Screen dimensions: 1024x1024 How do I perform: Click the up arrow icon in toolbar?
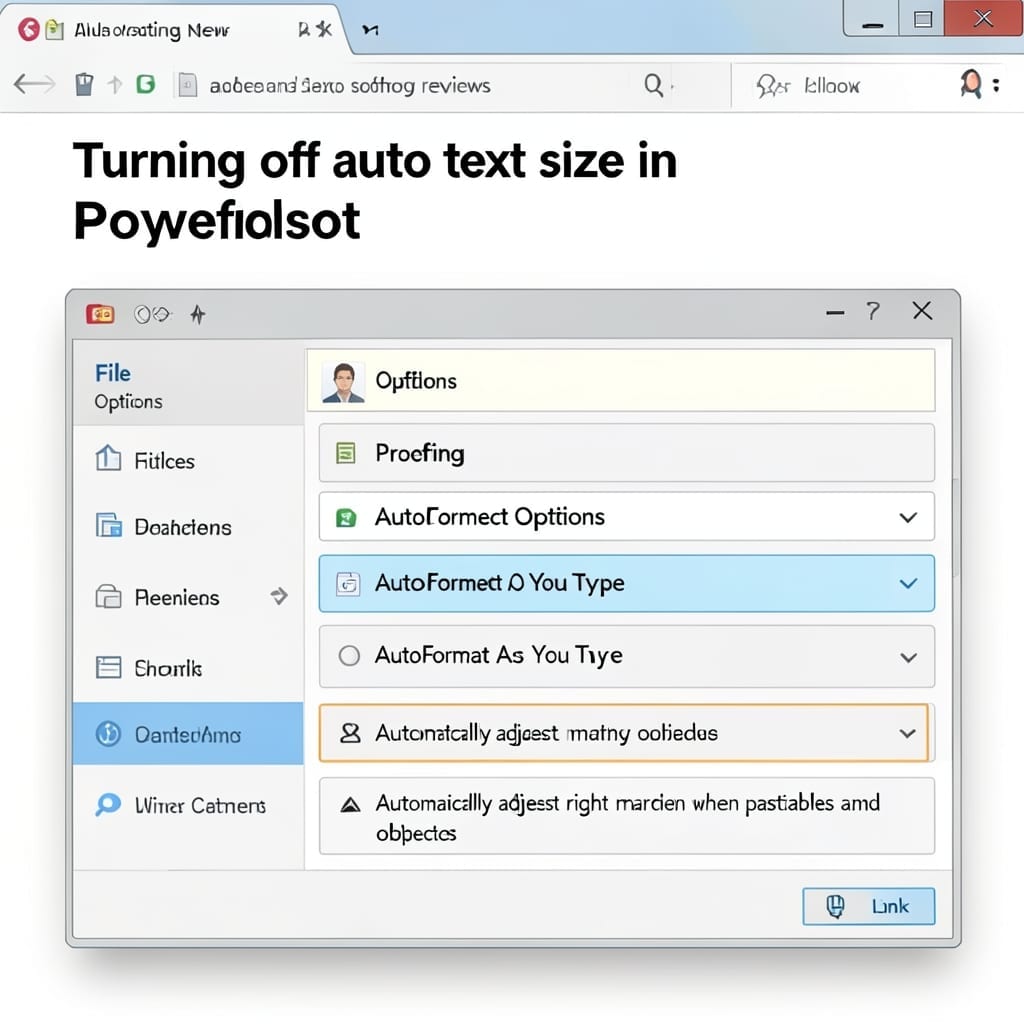[x=115, y=84]
